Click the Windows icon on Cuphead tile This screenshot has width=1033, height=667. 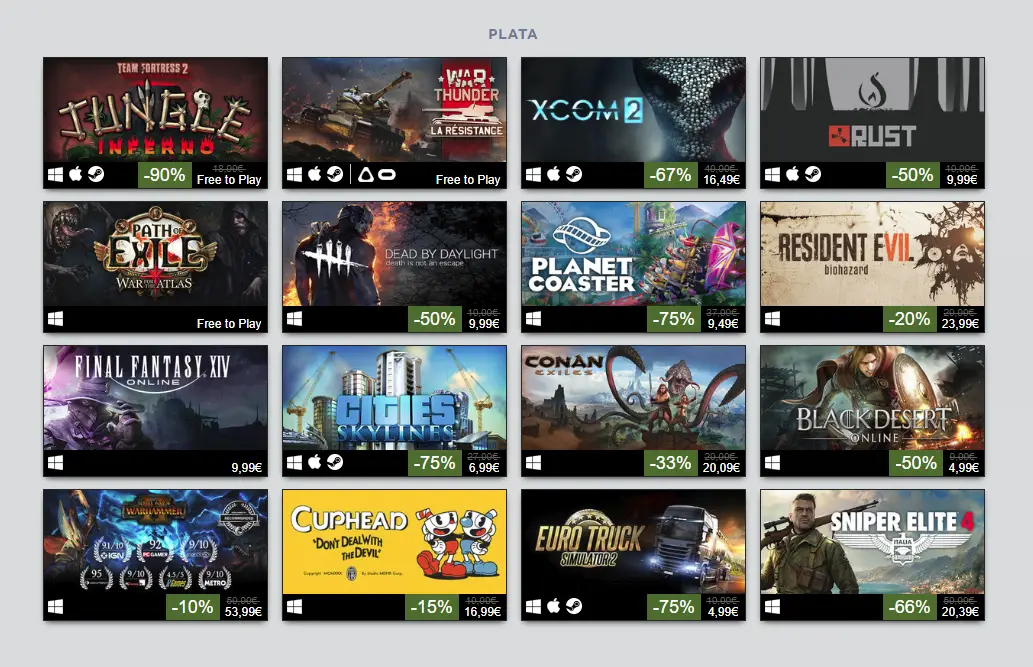pos(294,606)
